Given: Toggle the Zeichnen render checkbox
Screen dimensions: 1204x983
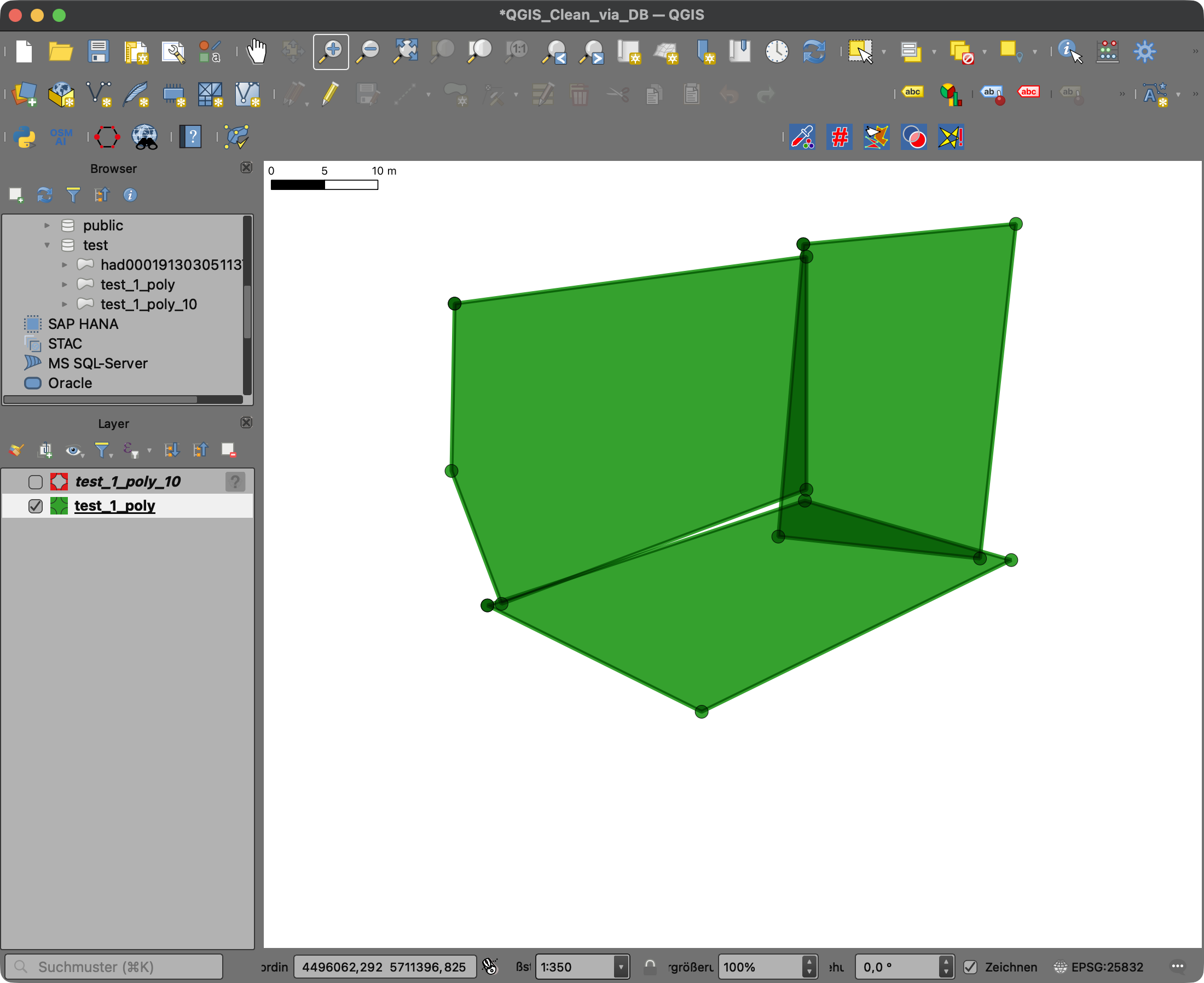Looking at the screenshot, I should point(970,967).
